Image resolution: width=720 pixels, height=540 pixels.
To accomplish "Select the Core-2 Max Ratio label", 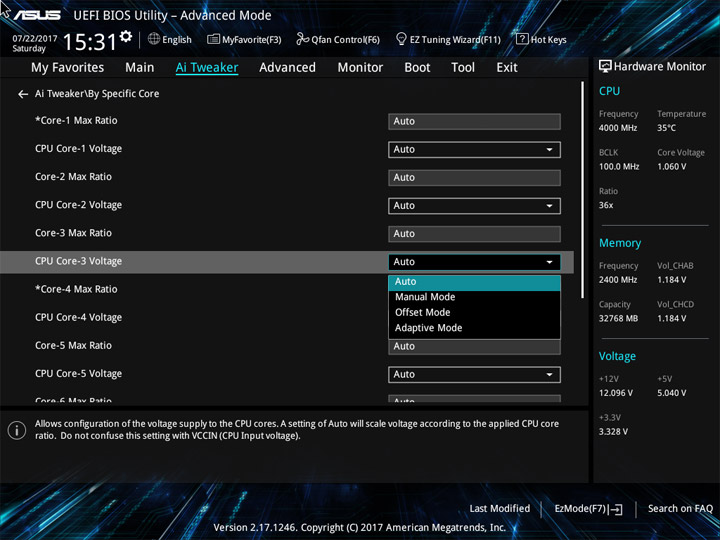I will (x=73, y=177).
